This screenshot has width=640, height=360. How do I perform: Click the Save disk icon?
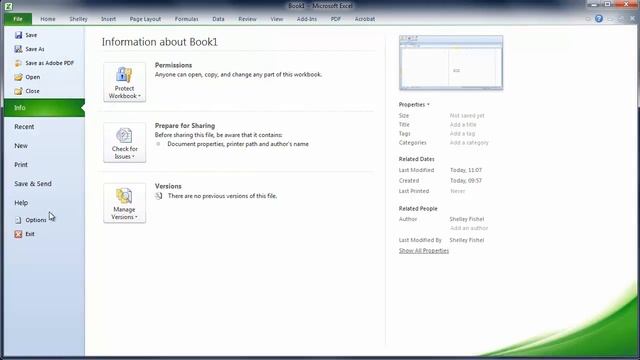[x=18, y=35]
